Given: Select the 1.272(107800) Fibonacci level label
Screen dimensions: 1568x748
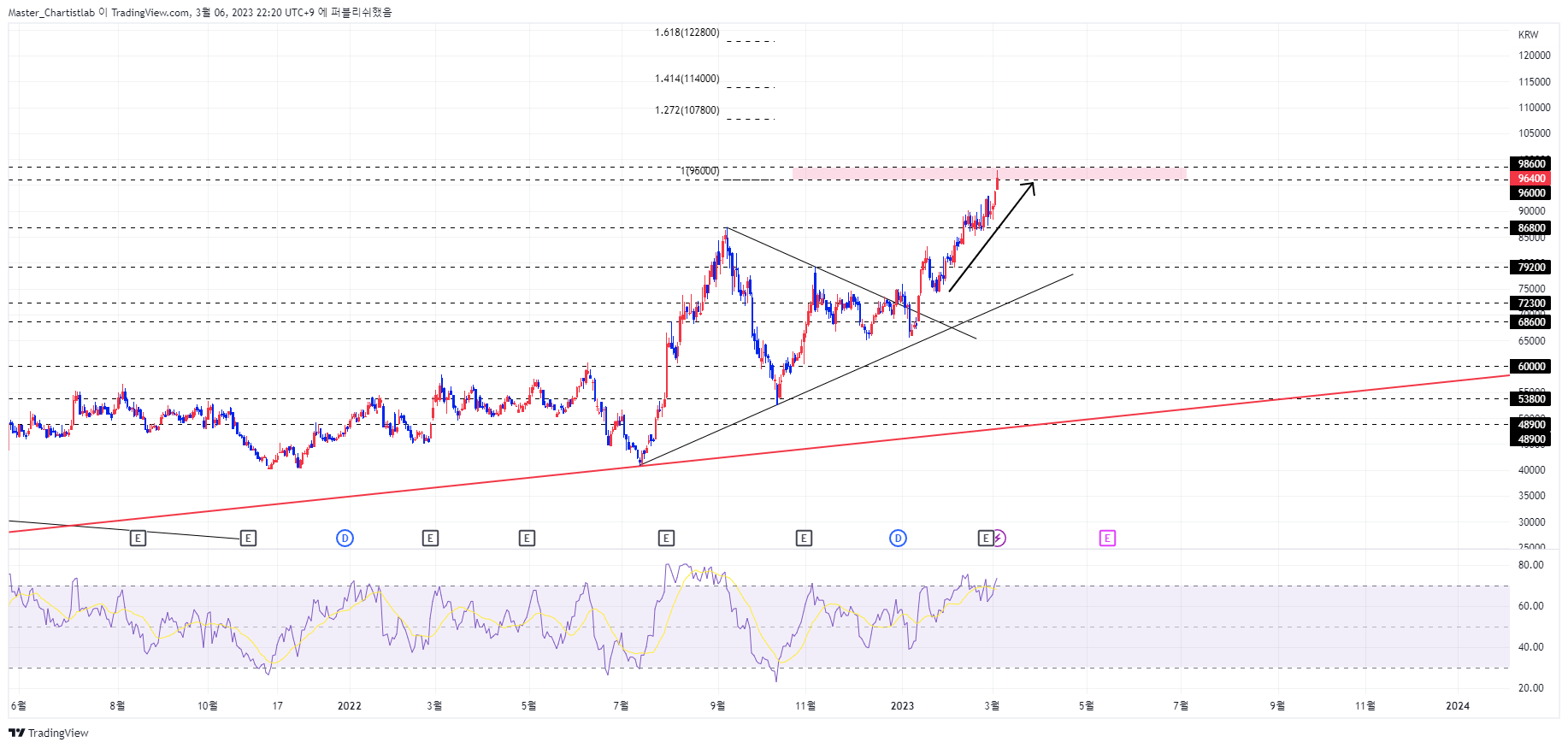Looking at the screenshot, I should coord(687,110).
